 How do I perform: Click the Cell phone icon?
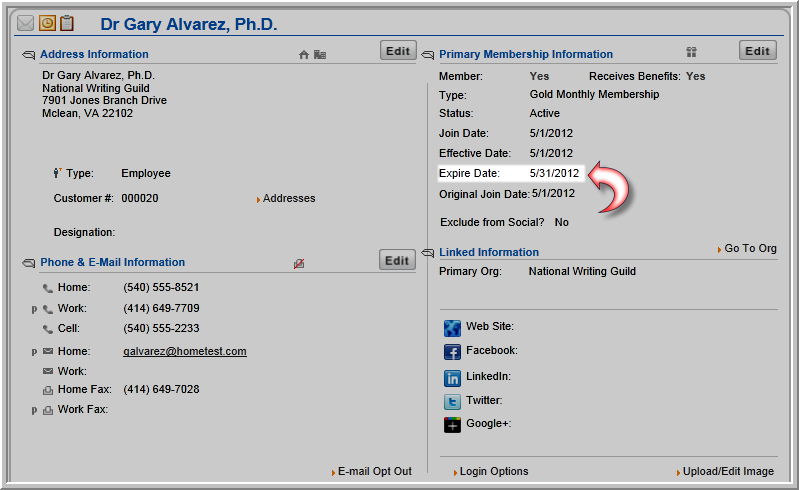pyautogui.click(x=47, y=329)
